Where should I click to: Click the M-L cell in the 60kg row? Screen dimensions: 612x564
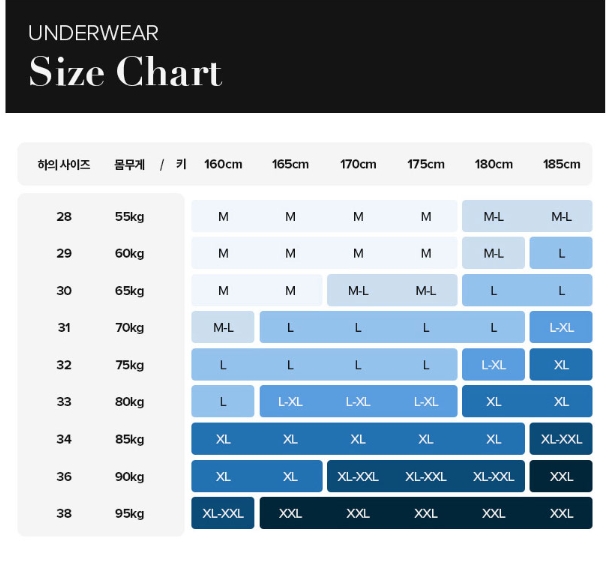point(493,253)
